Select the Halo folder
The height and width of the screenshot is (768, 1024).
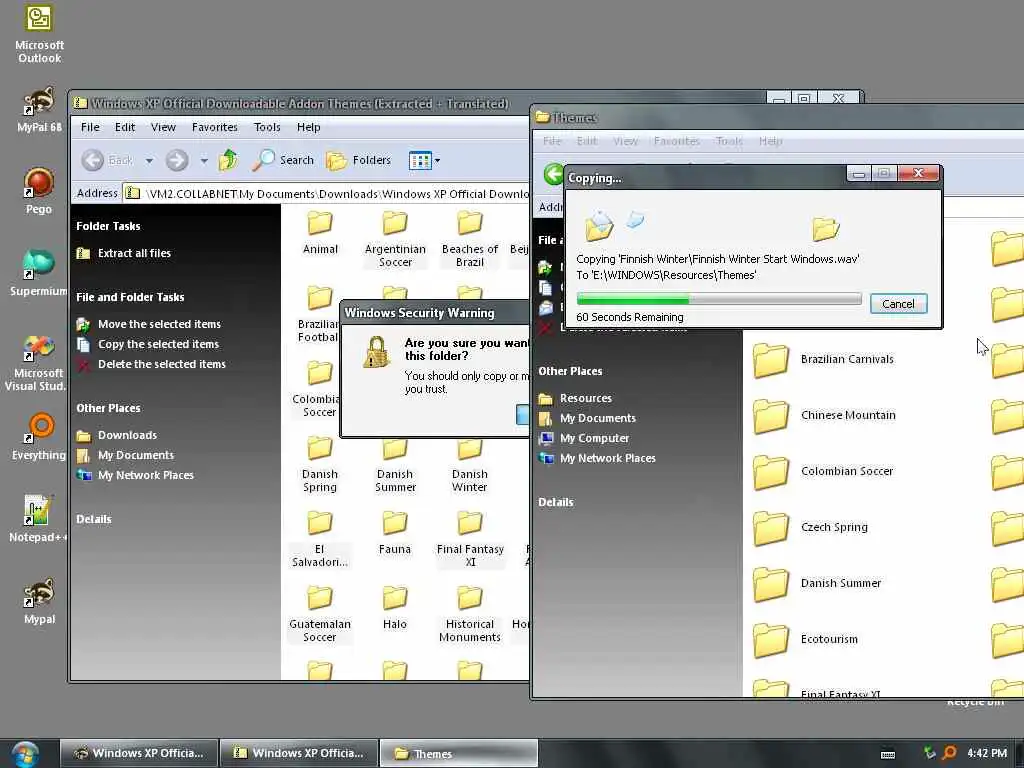click(x=395, y=608)
